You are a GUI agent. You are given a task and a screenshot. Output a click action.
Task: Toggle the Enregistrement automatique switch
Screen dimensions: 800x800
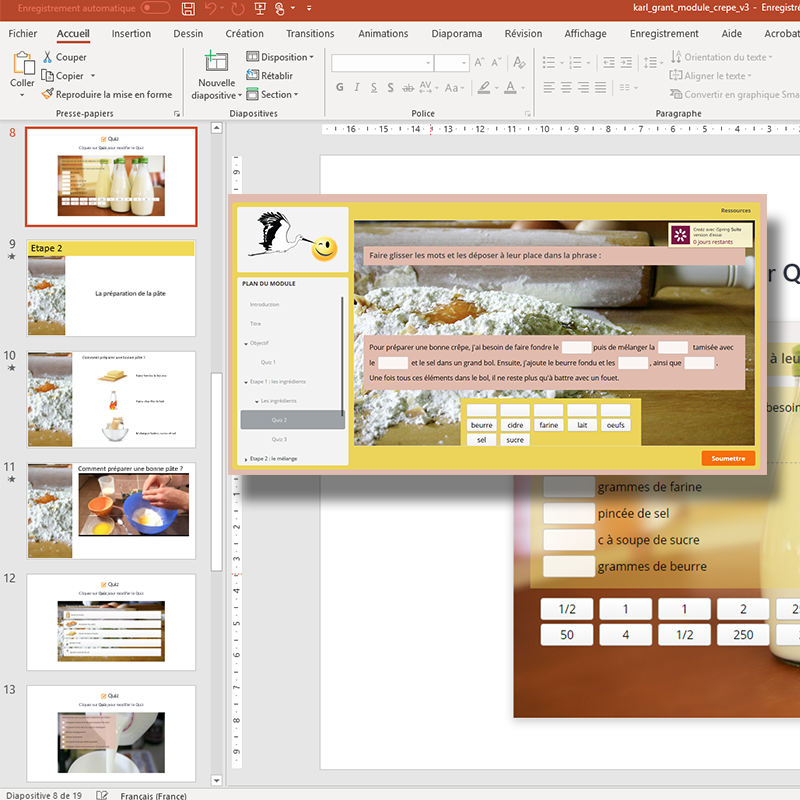pyautogui.click(x=155, y=8)
